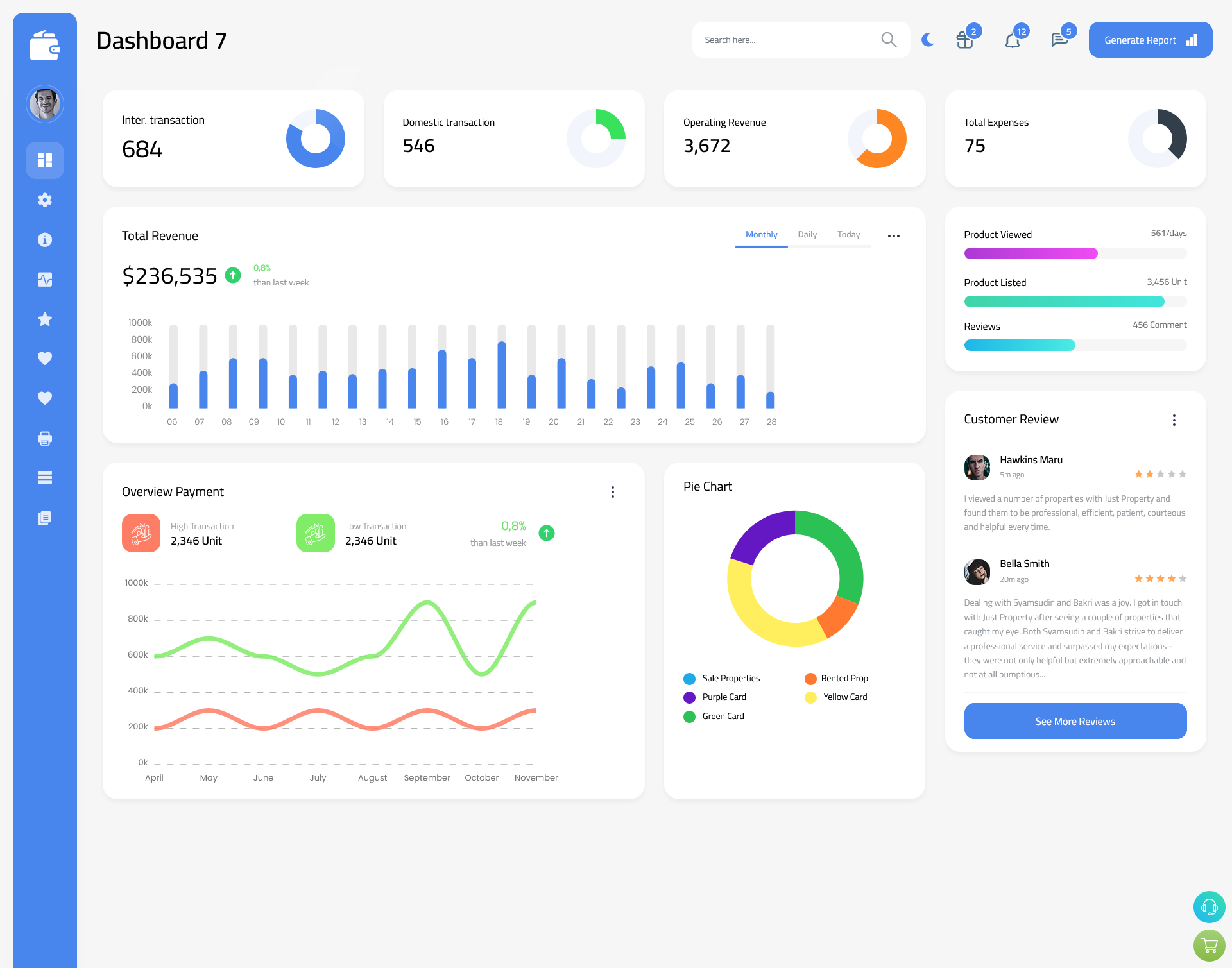Select the list/menu icon in sidebar
1232x968 pixels.
(45, 478)
